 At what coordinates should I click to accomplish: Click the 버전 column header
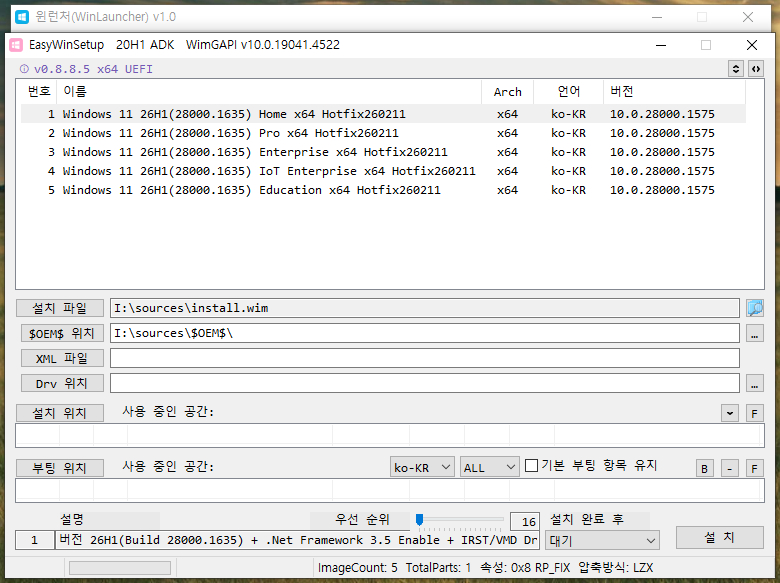(675, 92)
